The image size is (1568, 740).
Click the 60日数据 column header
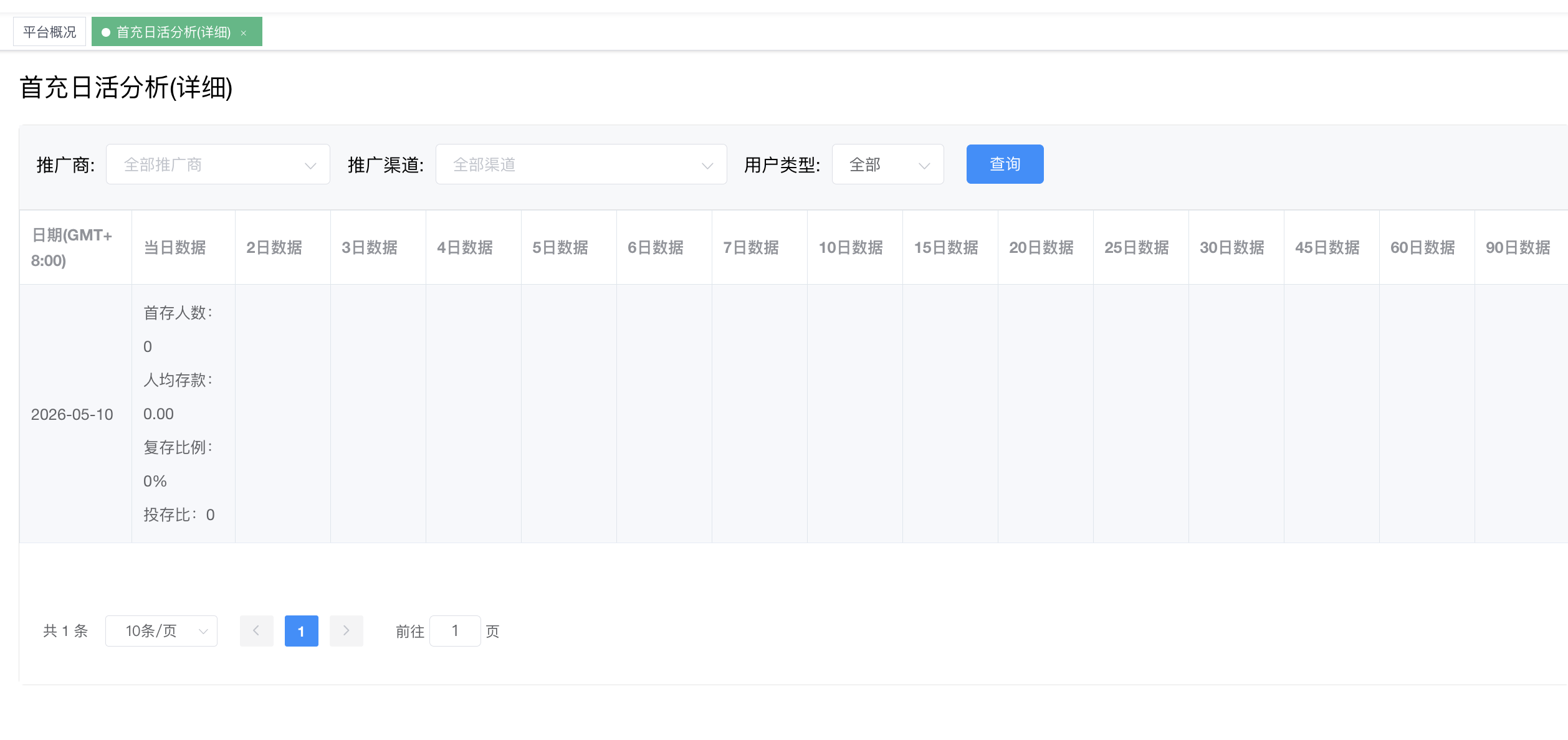[x=1427, y=248]
